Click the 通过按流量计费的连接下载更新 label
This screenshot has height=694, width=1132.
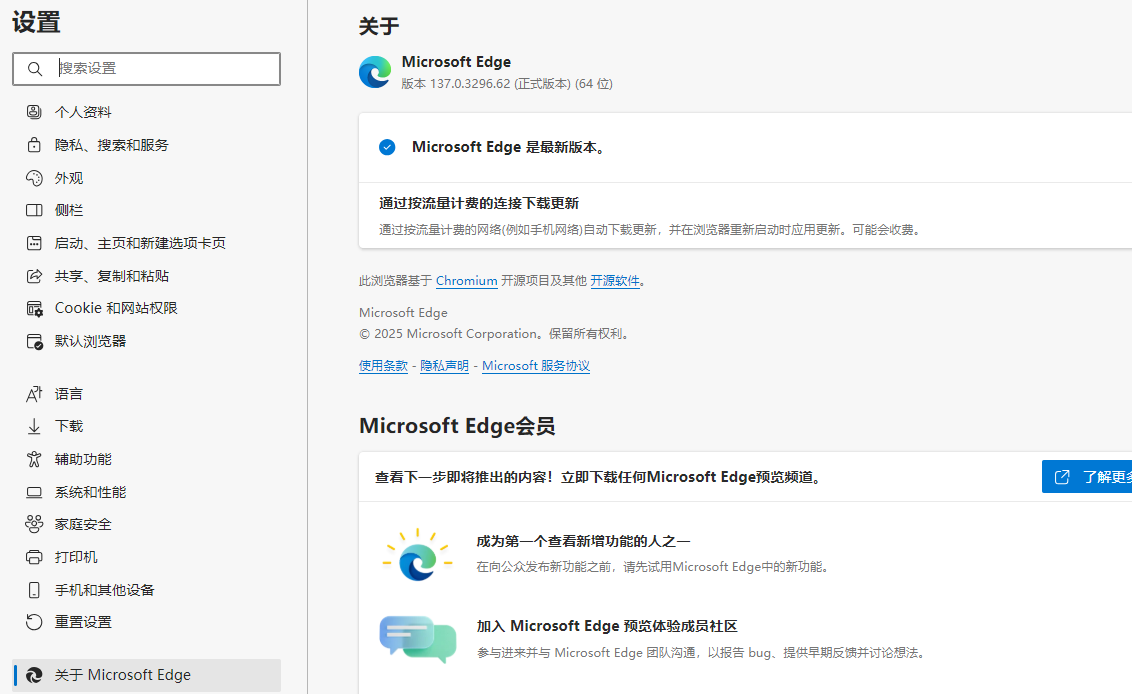coord(479,204)
